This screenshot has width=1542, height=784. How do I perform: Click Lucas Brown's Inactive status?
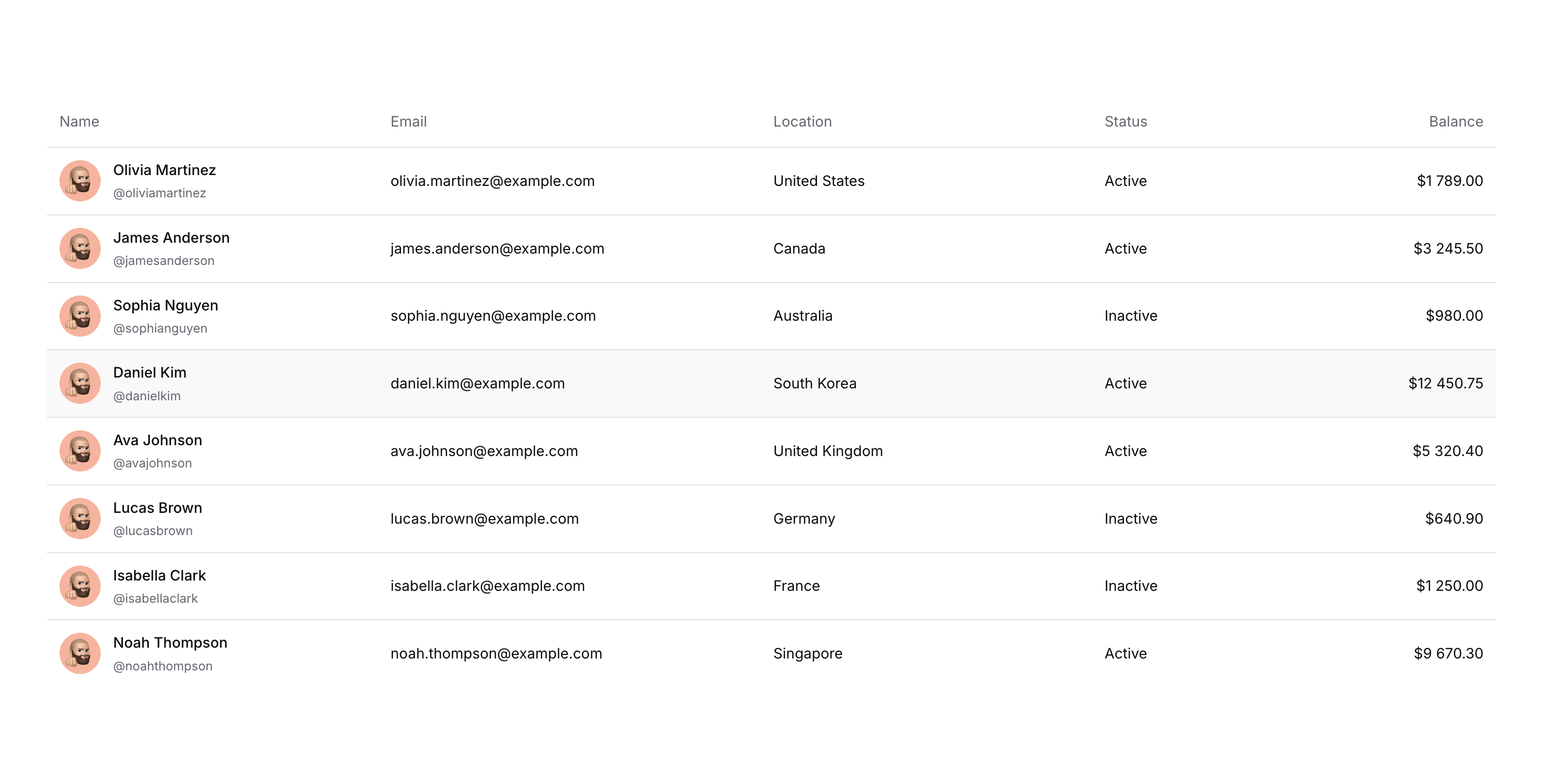coord(1130,519)
